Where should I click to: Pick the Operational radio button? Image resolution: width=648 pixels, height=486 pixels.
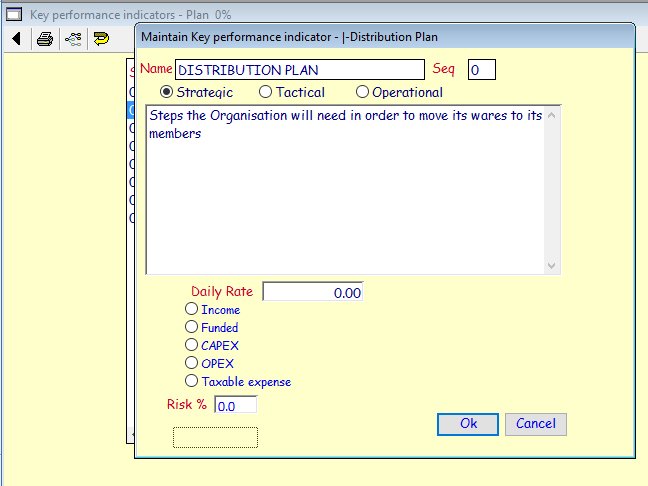point(362,92)
